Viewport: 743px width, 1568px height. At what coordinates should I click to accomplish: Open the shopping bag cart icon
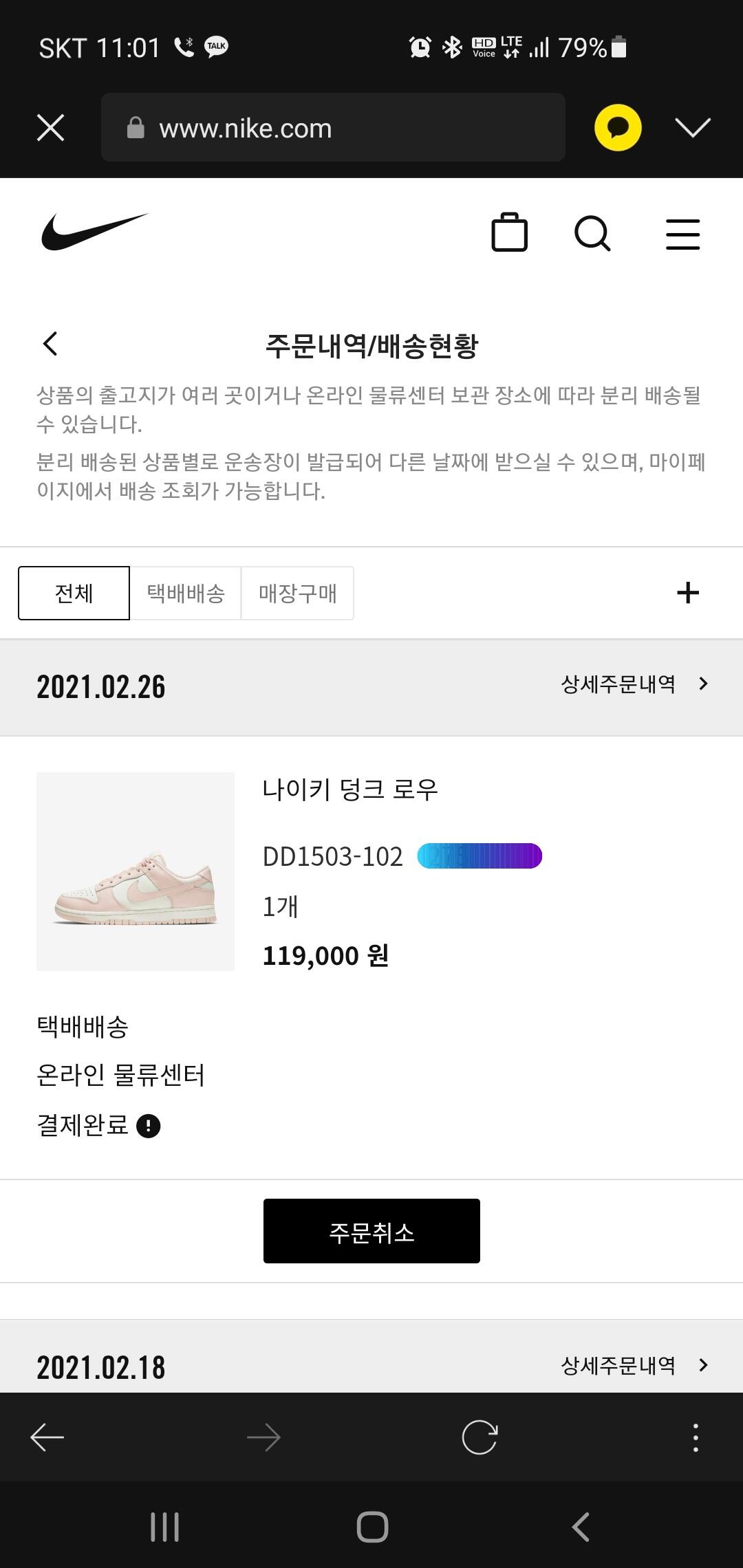[509, 233]
